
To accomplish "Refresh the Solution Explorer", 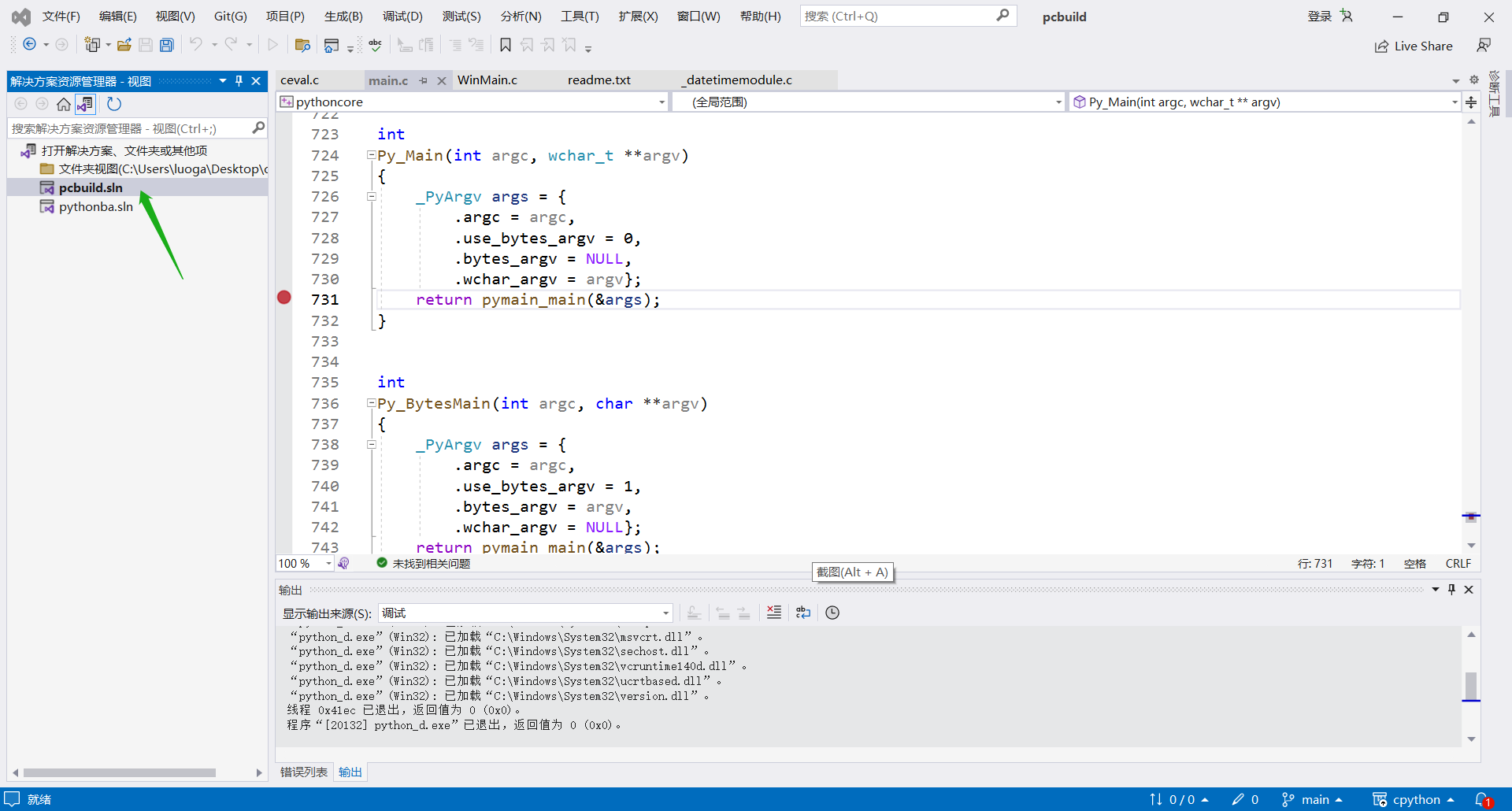I will pyautogui.click(x=114, y=103).
